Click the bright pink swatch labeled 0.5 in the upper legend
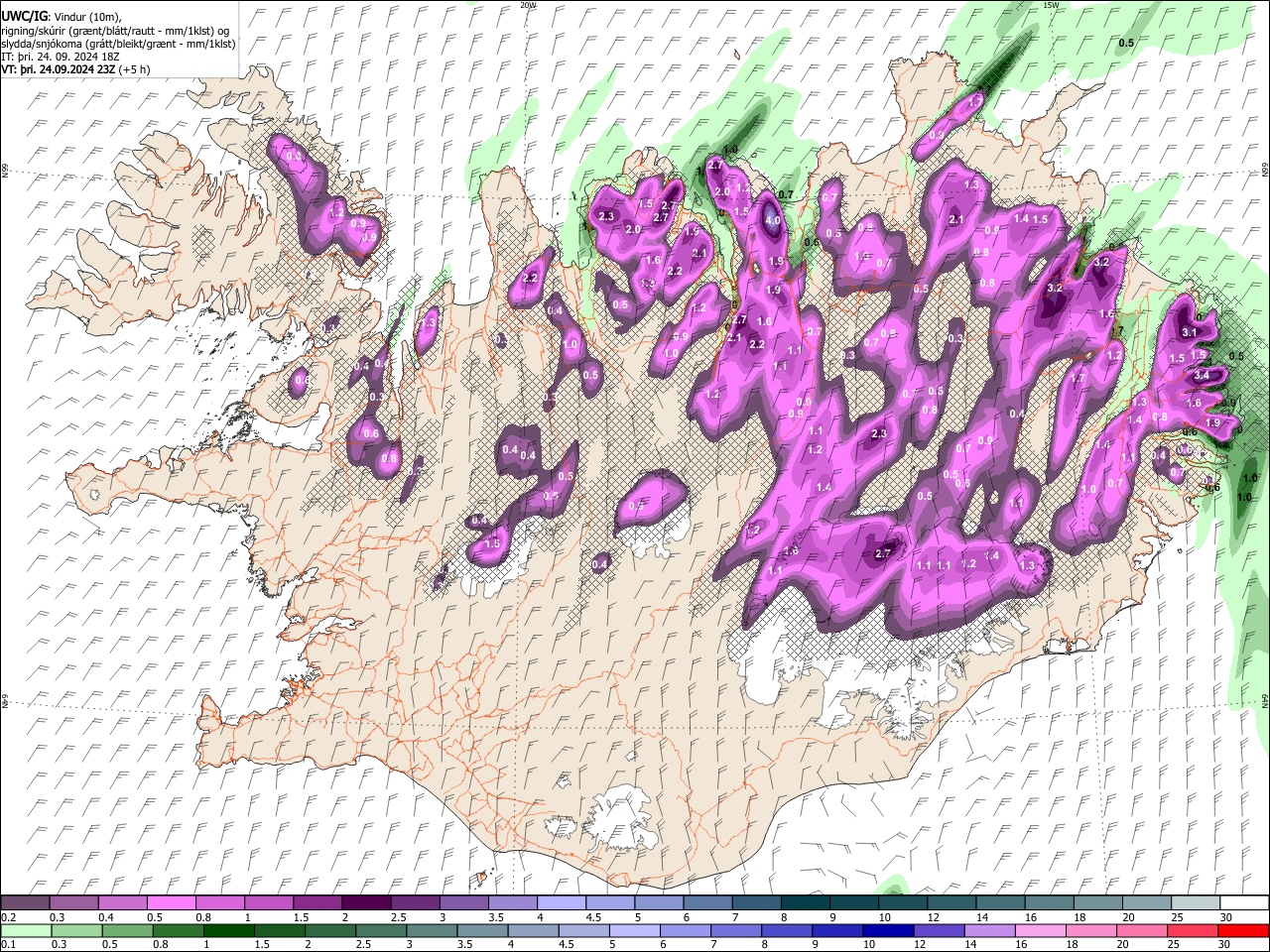1270x952 pixels. coord(171,903)
